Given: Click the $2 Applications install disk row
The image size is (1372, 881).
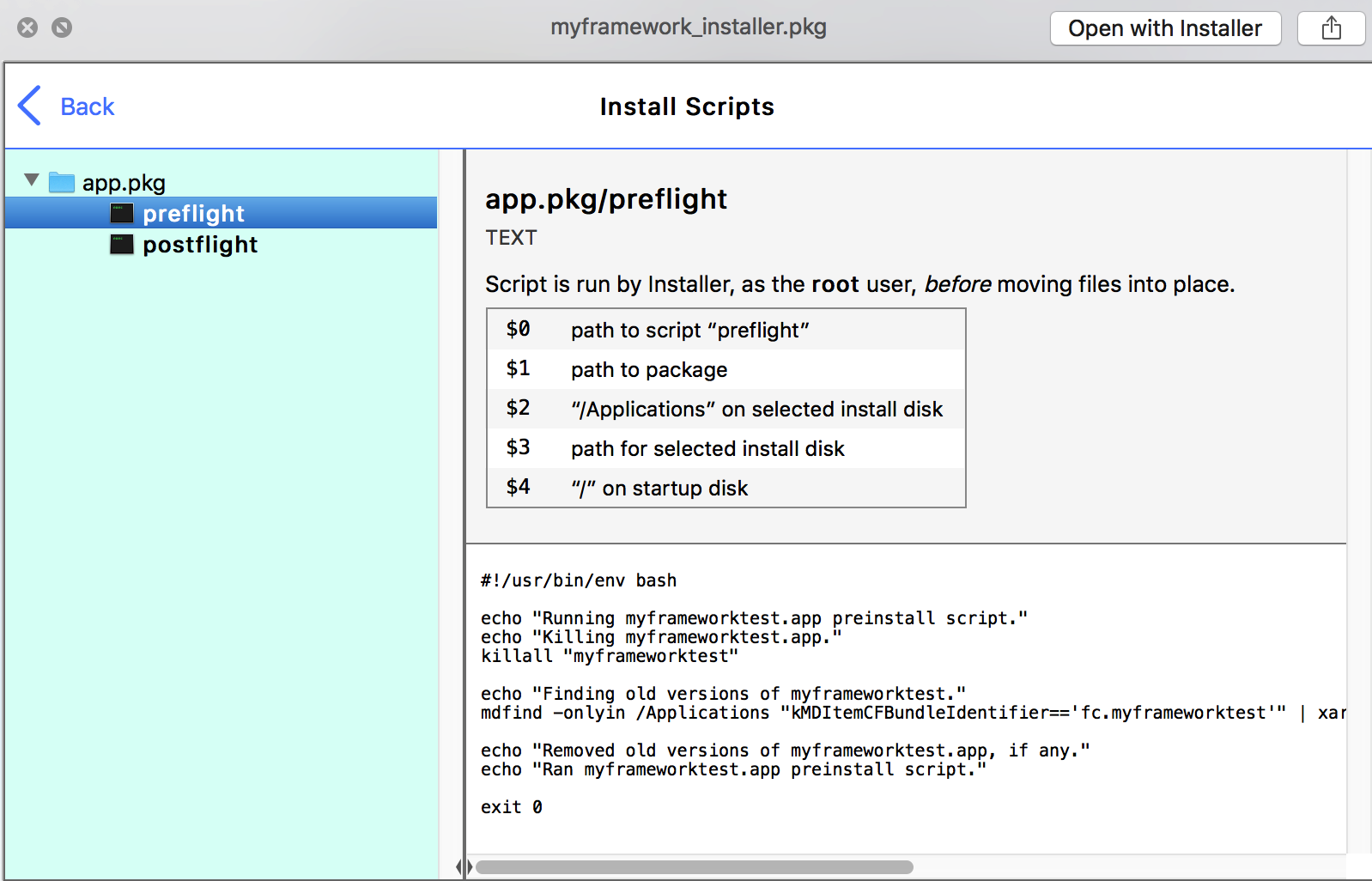Looking at the screenshot, I should [x=725, y=409].
